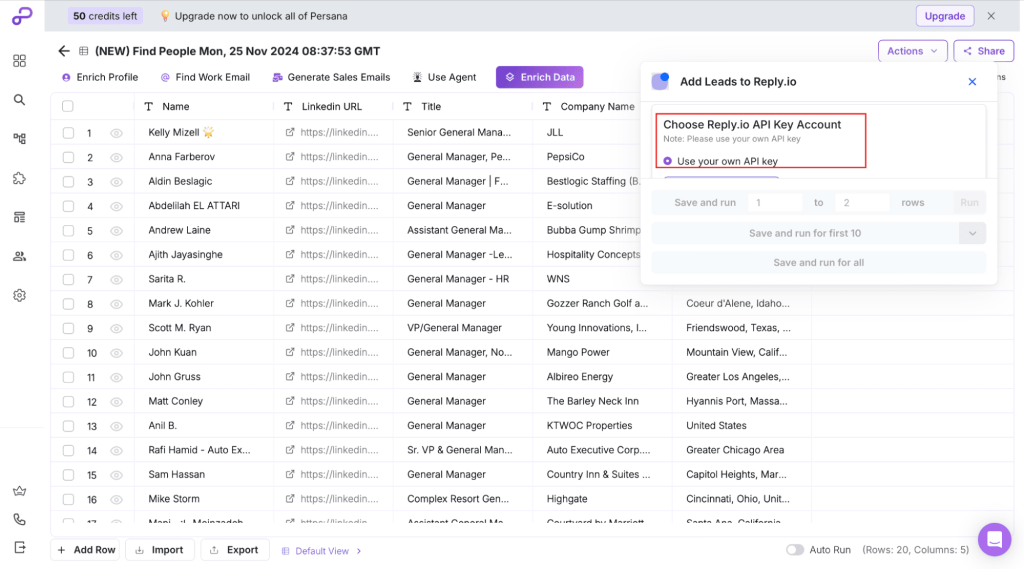Screen dimensions: 1024x569
Task: Select 'Use your own API key' radio
Action: click(x=667, y=161)
